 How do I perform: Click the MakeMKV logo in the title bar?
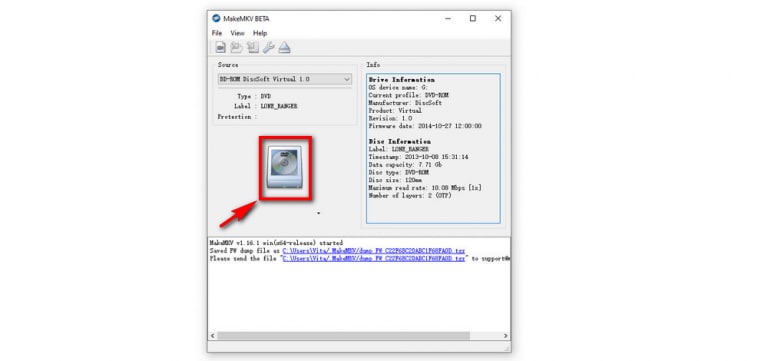pyautogui.click(x=216, y=19)
